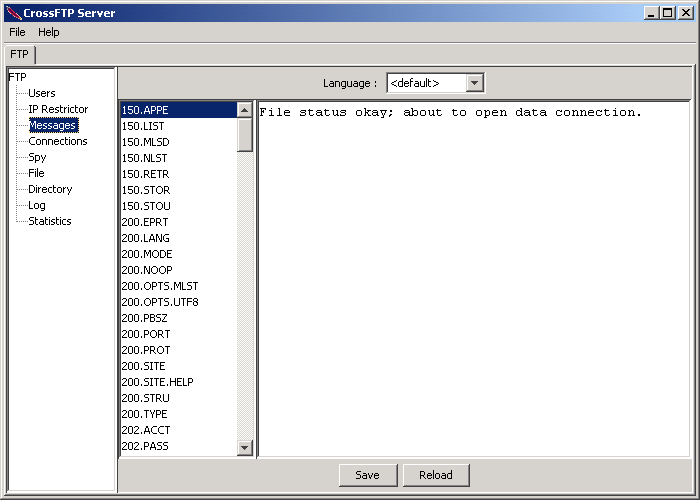Image resolution: width=700 pixels, height=500 pixels.
Task: Select 200.MODE message entry
Action: point(179,254)
